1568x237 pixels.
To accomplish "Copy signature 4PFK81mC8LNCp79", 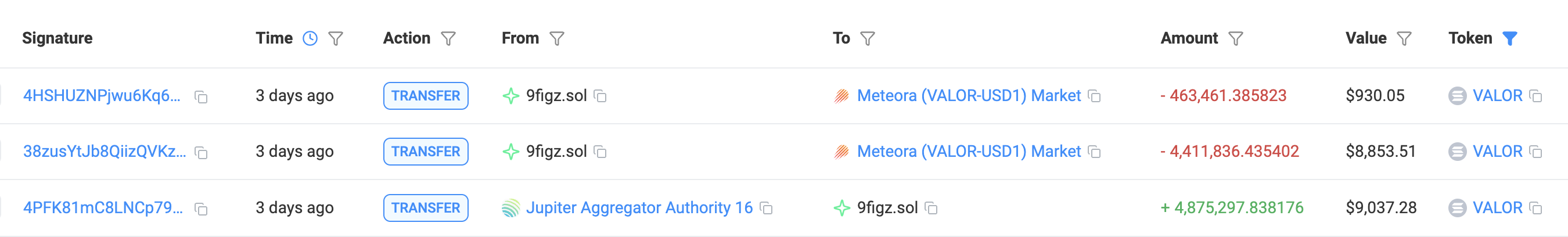I will 201,209.
